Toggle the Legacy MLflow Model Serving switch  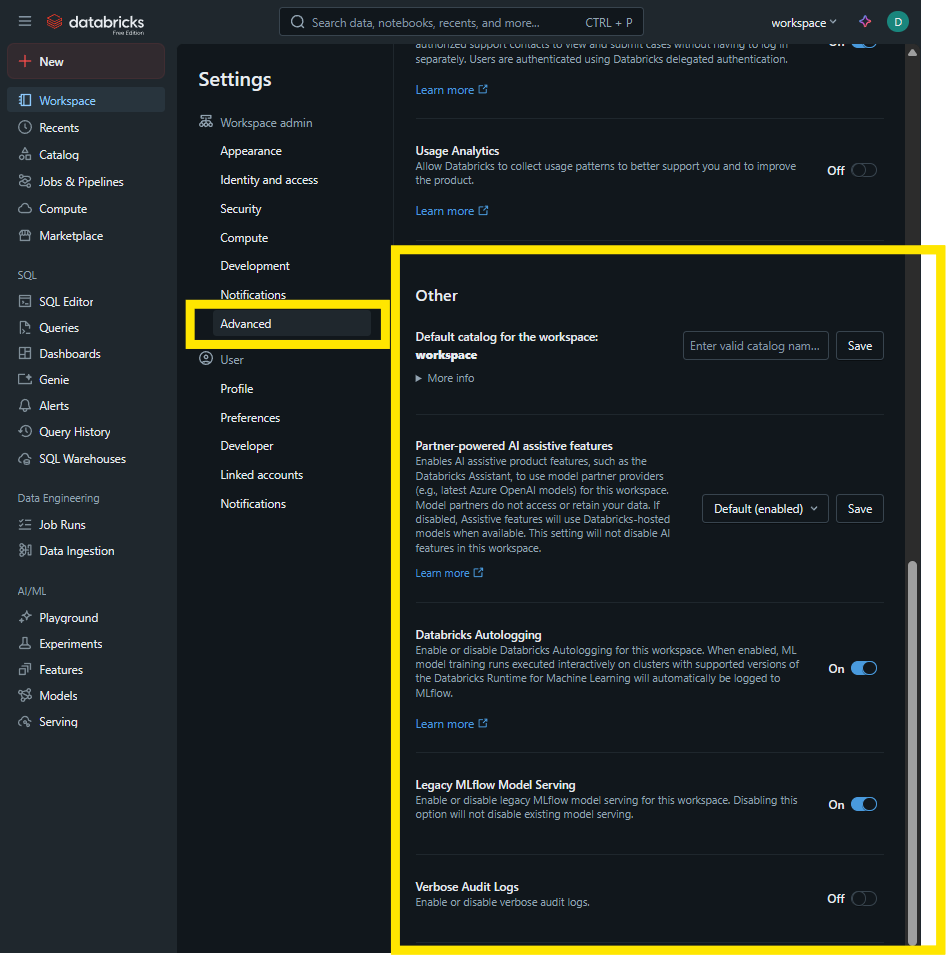click(x=864, y=804)
